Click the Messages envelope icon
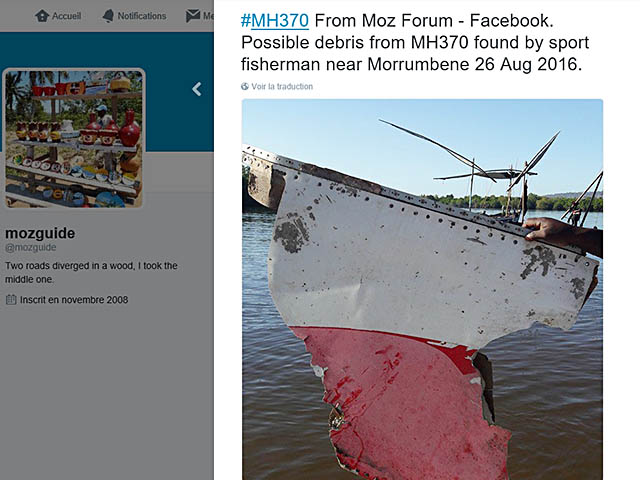Image resolution: width=640 pixels, height=480 pixels. [x=193, y=16]
